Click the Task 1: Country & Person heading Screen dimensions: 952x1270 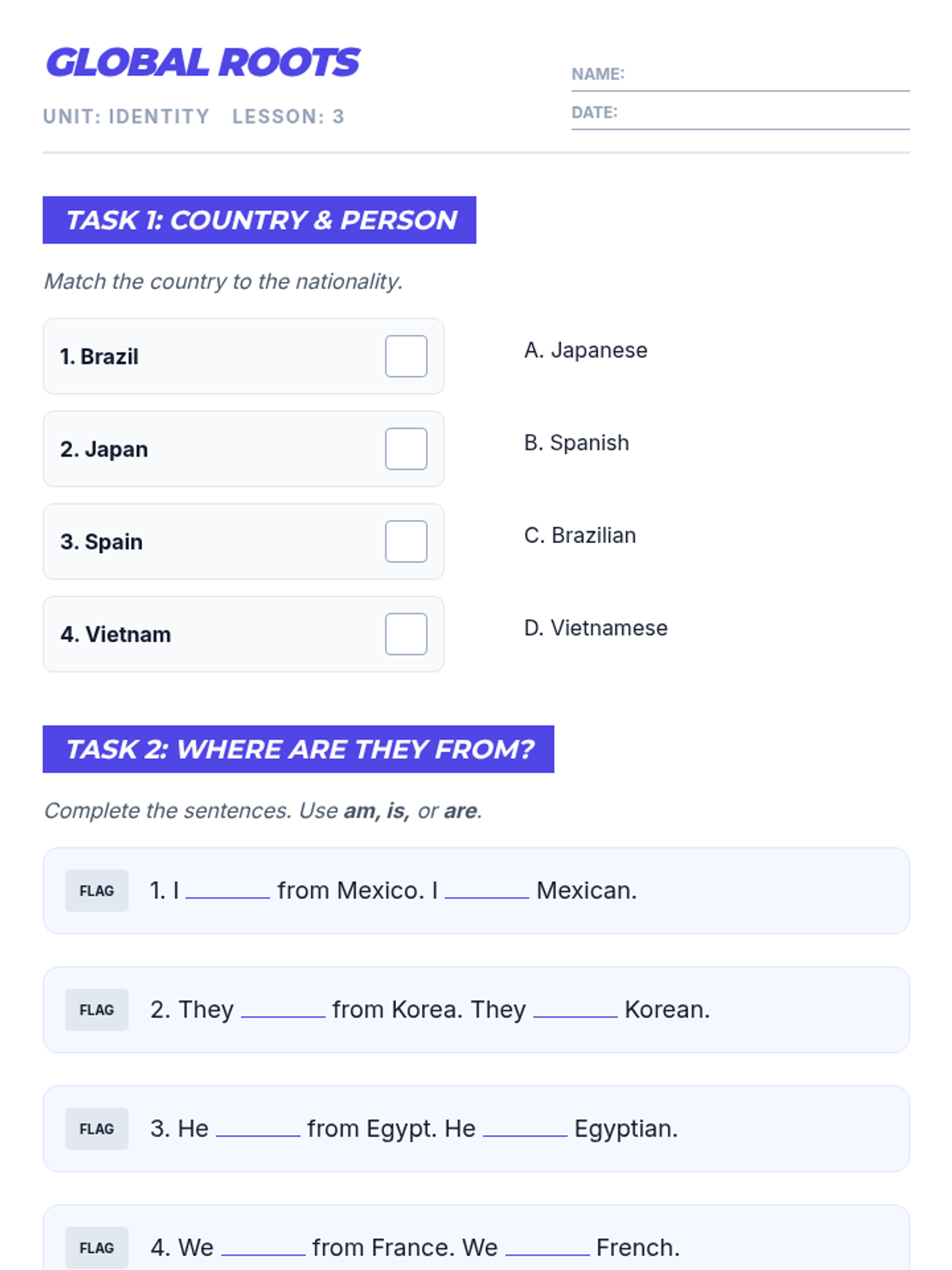coord(259,220)
